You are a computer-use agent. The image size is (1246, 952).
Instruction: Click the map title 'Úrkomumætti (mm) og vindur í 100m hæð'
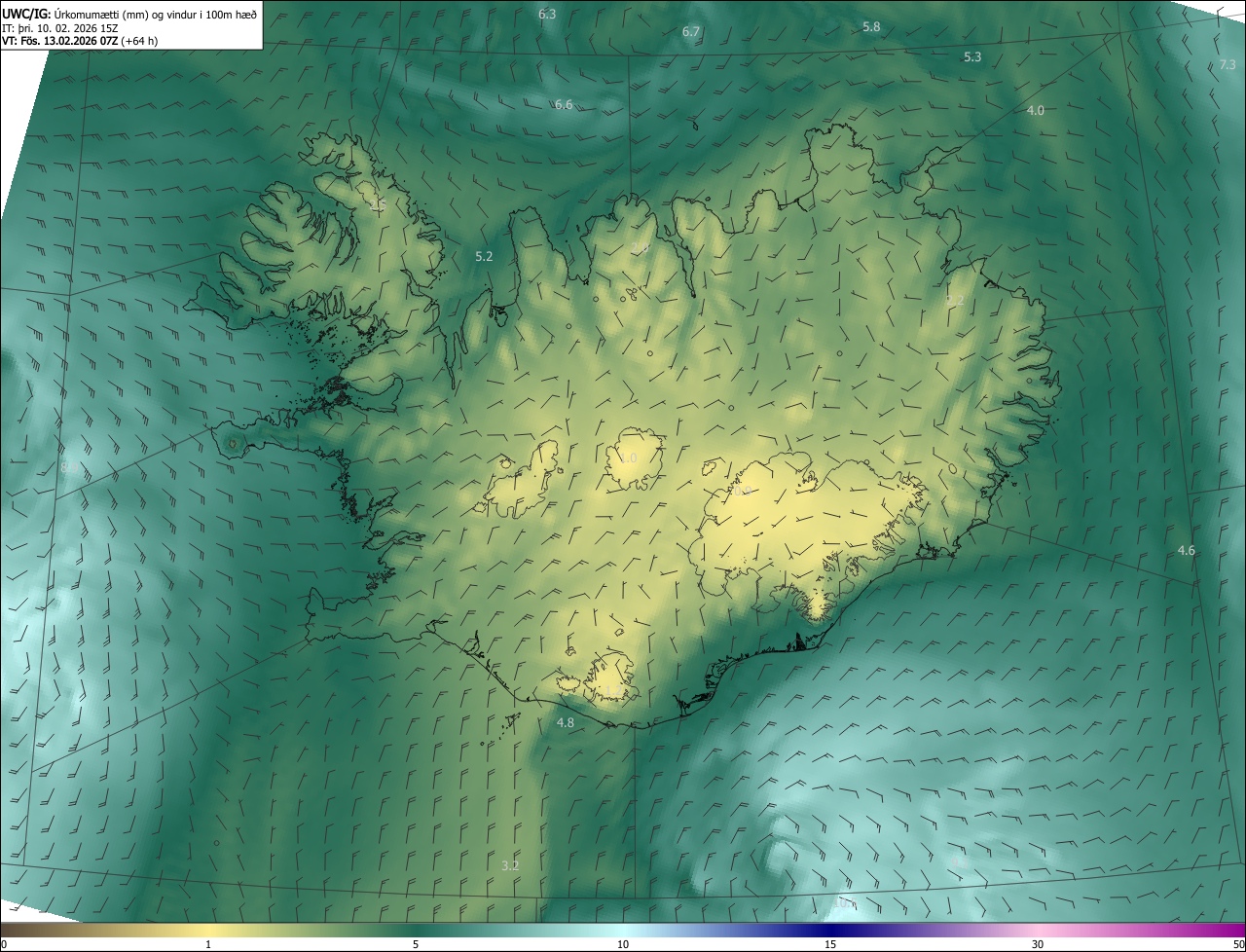click(x=156, y=14)
